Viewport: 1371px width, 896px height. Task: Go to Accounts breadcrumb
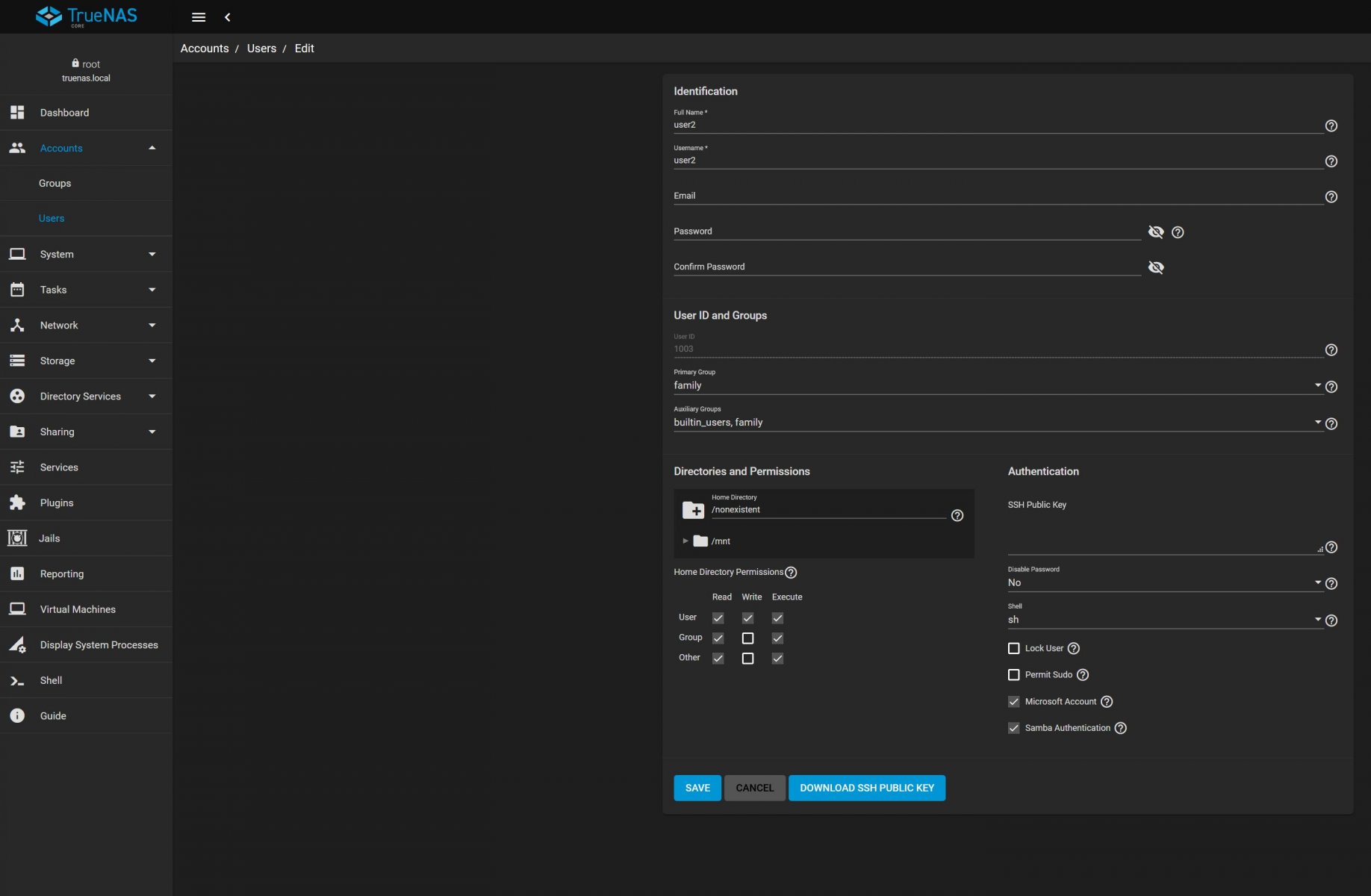coord(205,49)
